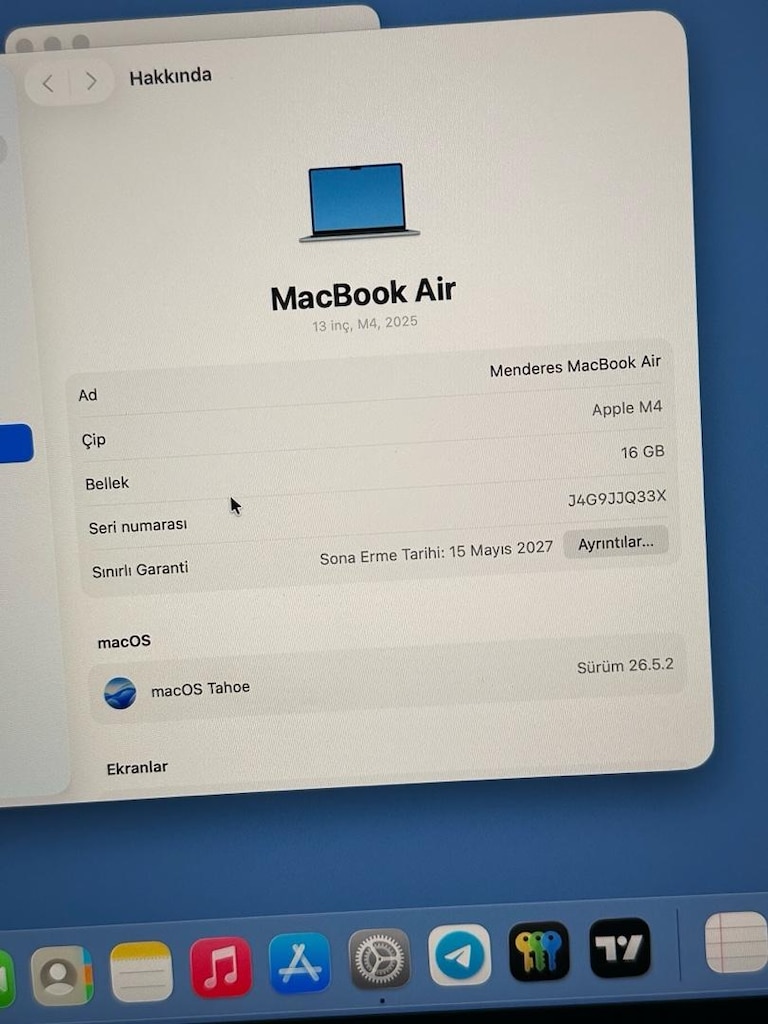Click the MacBook Air heading
Viewport: 768px width, 1024px height.
pyautogui.click(x=363, y=294)
